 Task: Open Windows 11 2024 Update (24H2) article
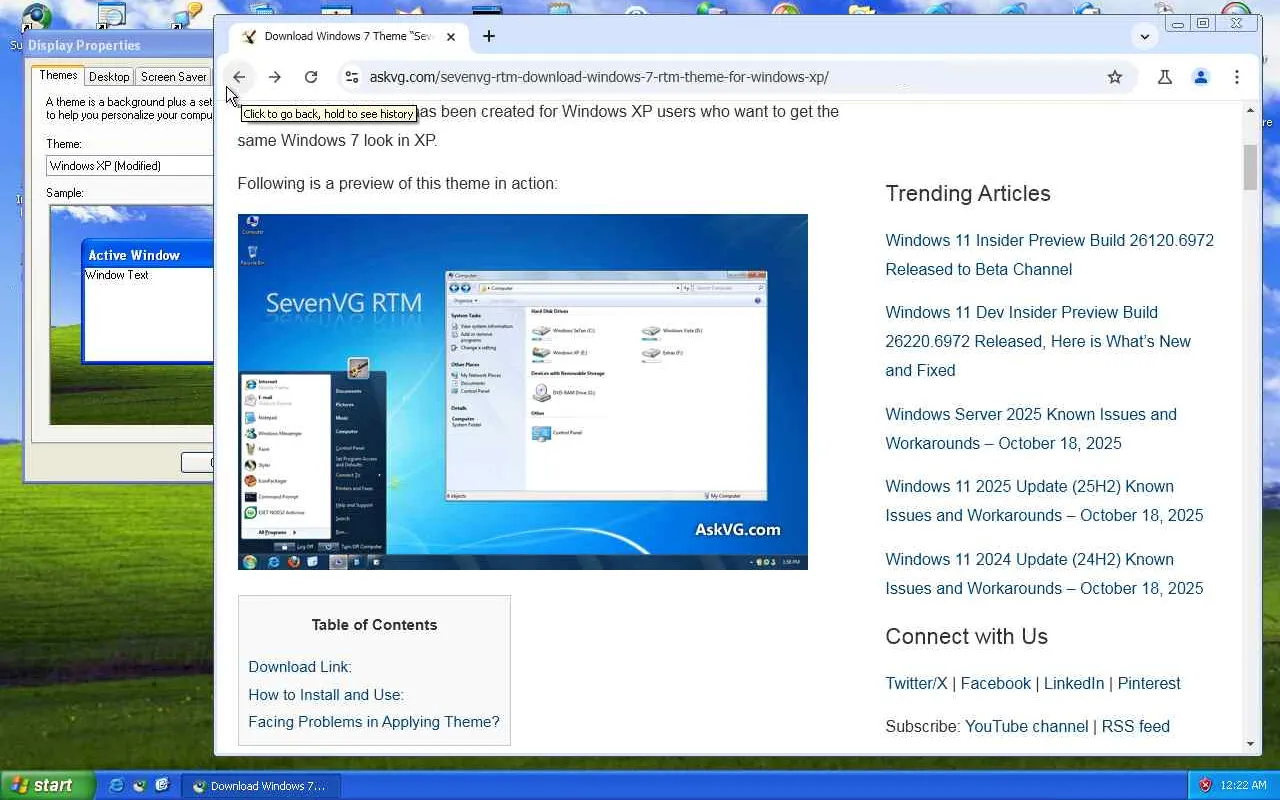pyautogui.click(x=1044, y=574)
